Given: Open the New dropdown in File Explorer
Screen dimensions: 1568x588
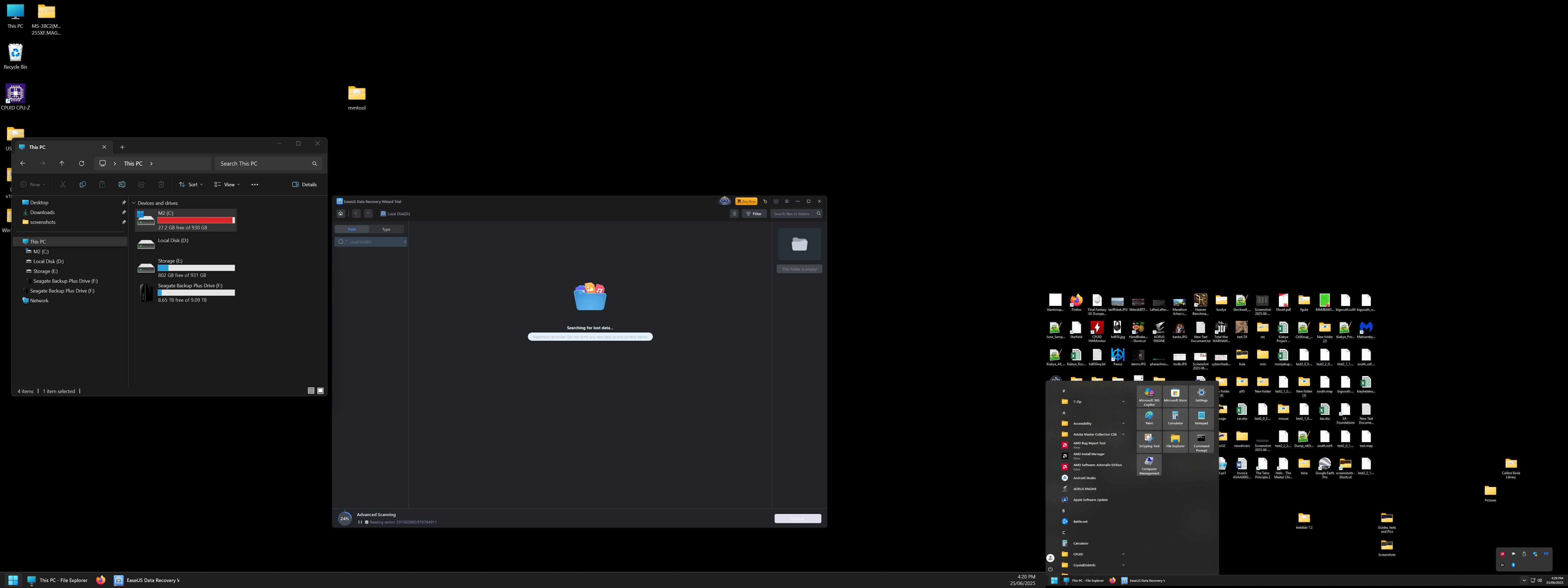Looking at the screenshot, I should [33, 184].
